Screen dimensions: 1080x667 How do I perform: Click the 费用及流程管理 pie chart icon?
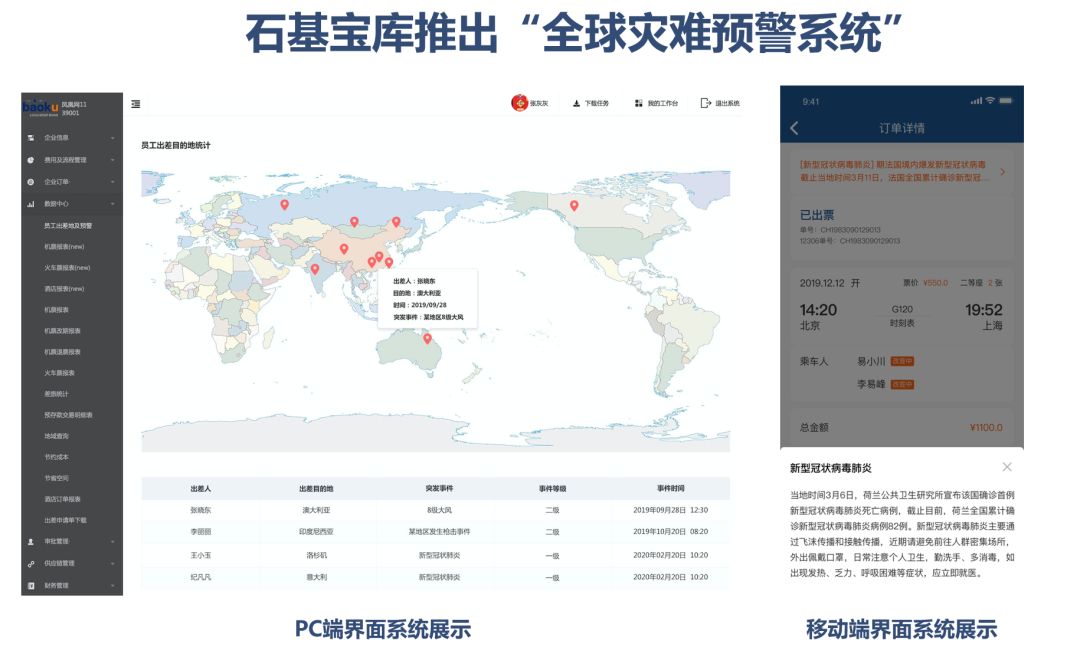(30, 160)
